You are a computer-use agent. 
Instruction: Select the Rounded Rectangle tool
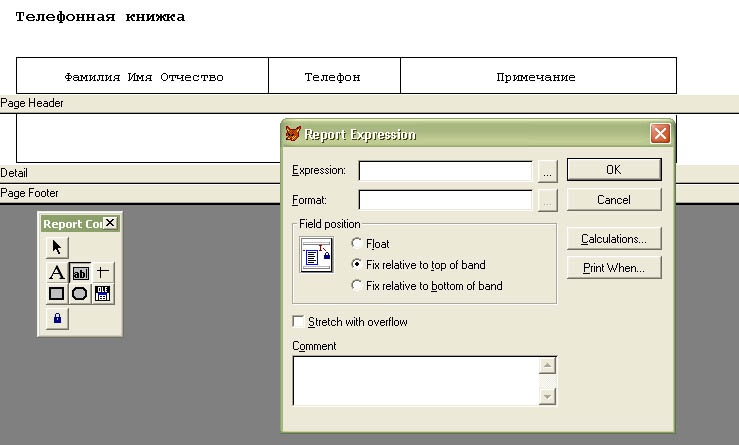pyautogui.click(x=80, y=293)
